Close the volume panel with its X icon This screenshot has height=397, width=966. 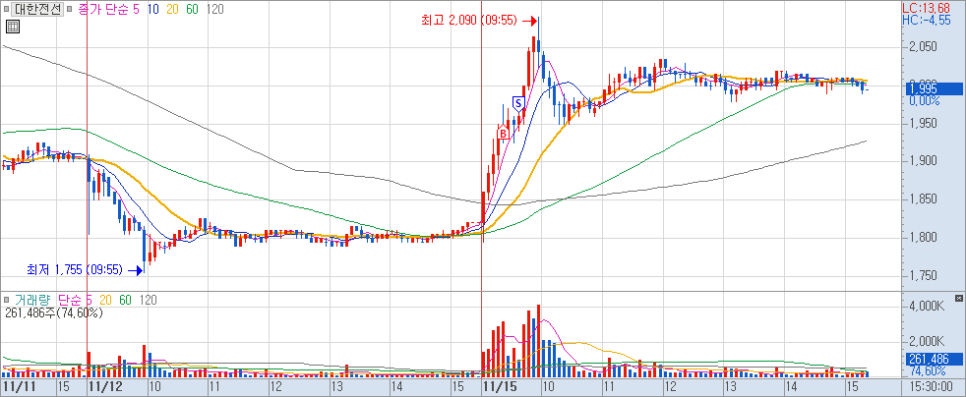pos(958,298)
